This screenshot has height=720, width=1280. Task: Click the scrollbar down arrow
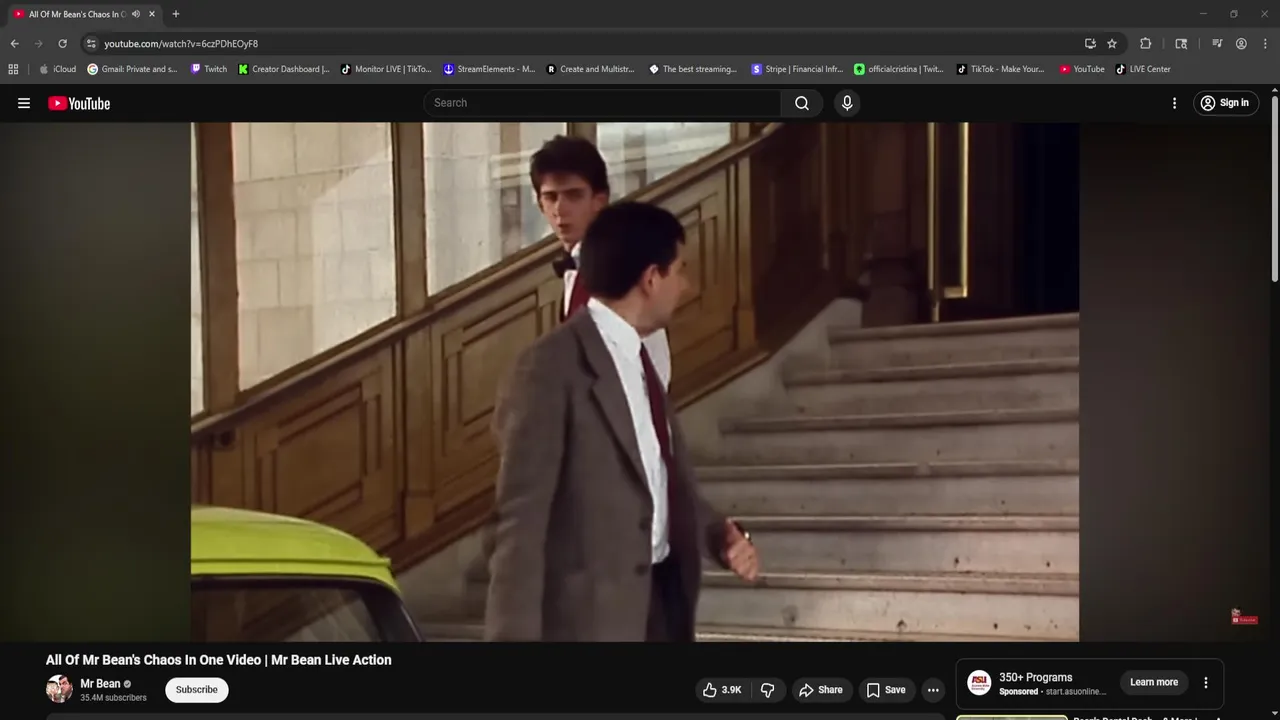pos(1274,713)
